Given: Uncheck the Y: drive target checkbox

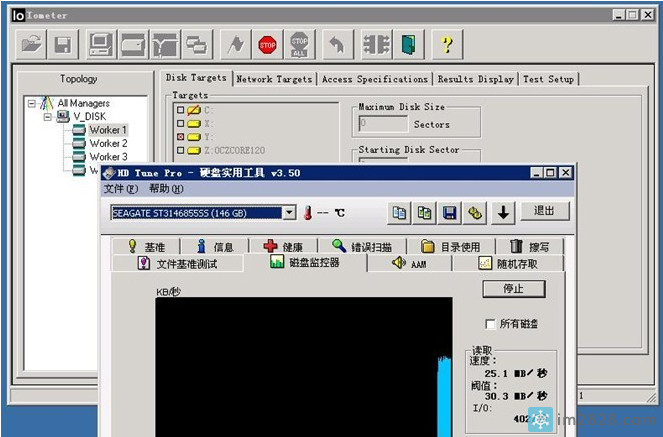Looking at the screenshot, I should pyautogui.click(x=180, y=137).
